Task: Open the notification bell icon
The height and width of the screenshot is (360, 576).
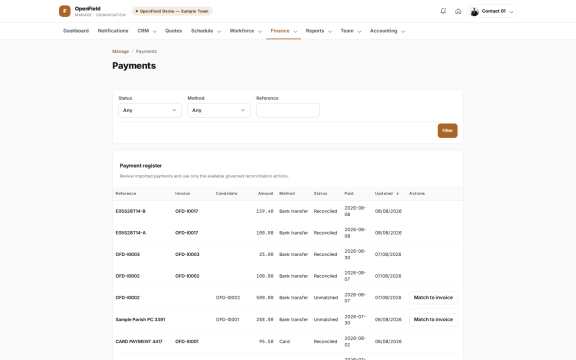Action: pos(443,11)
